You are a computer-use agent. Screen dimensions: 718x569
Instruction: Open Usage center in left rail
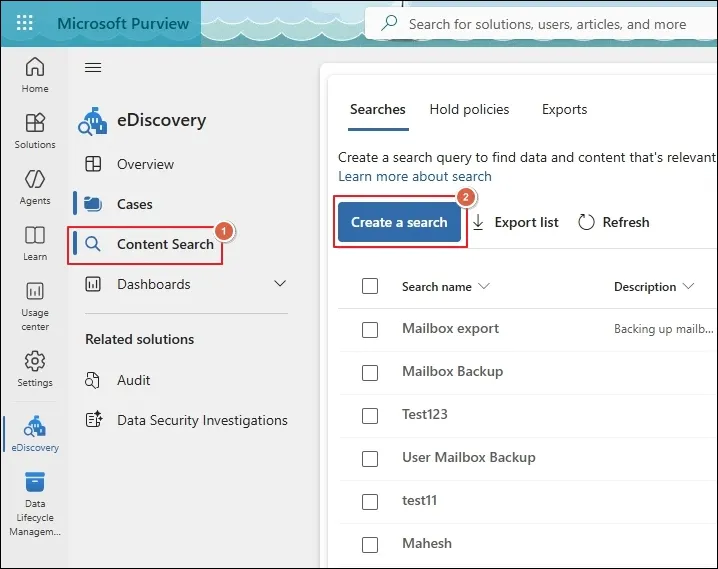pos(35,306)
